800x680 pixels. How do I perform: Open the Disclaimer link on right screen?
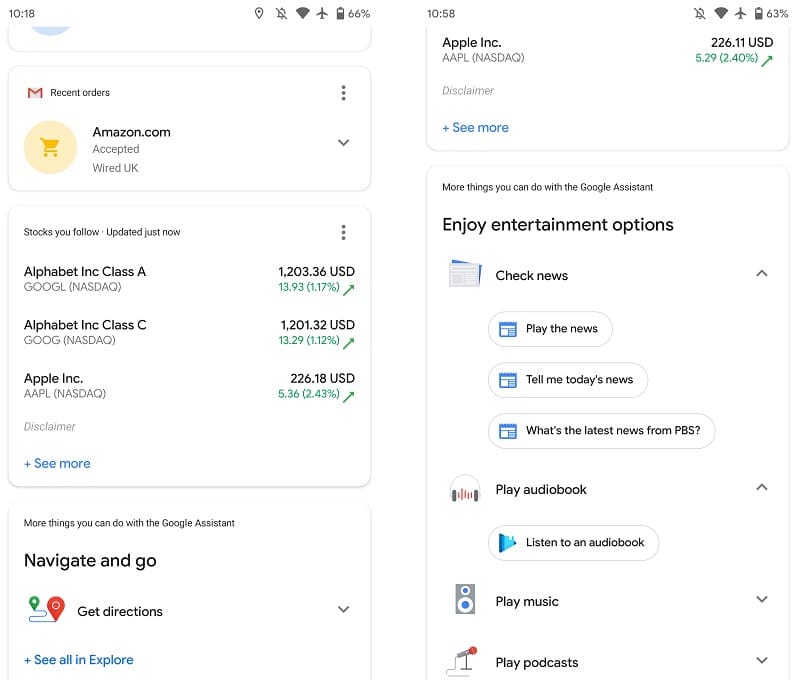468,91
